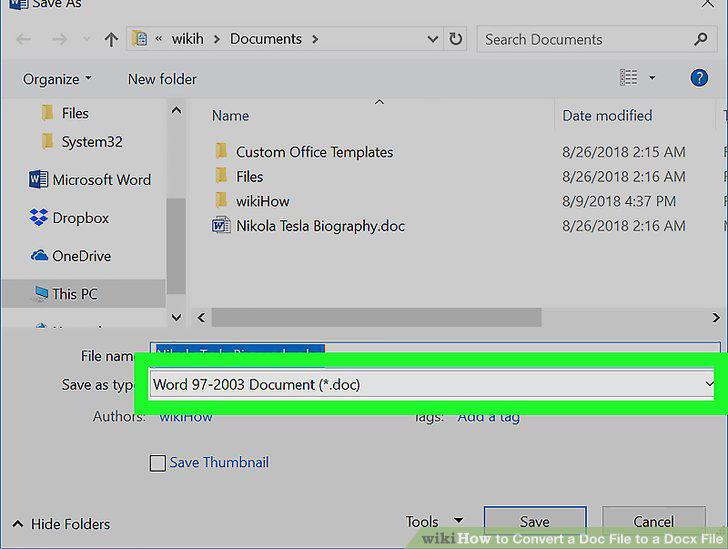Select Dropbox in navigation pane
The width and height of the screenshot is (728, 549).
click(x=69, y=218)
